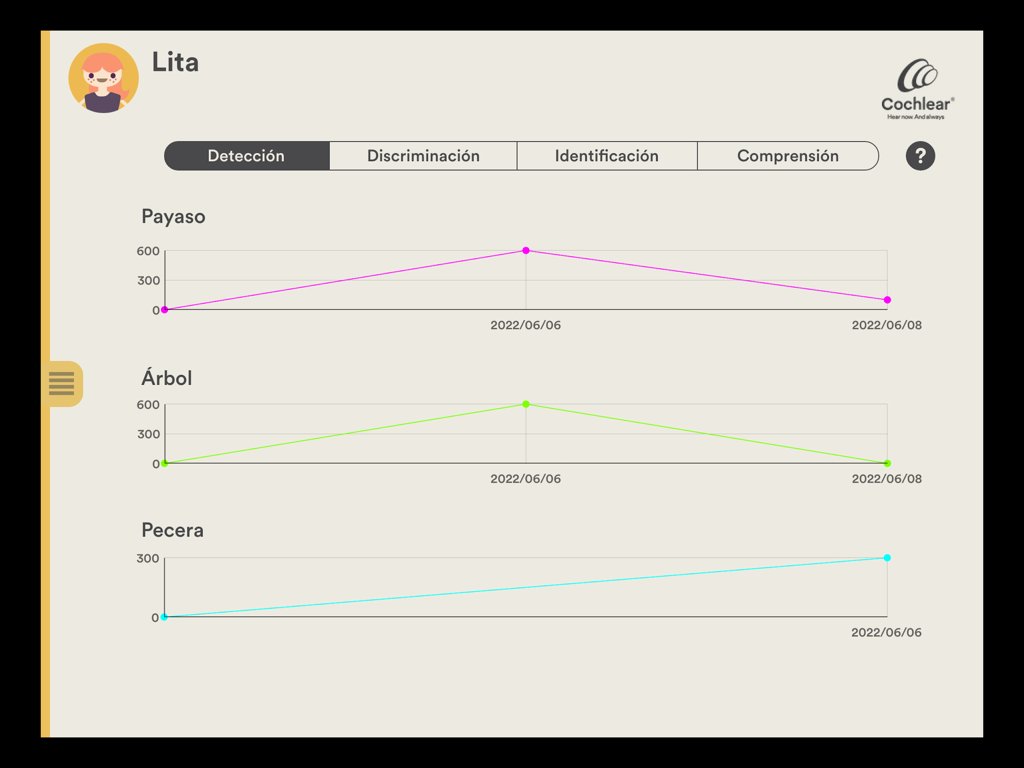Click the Árbol starting green point

[165, 463]
